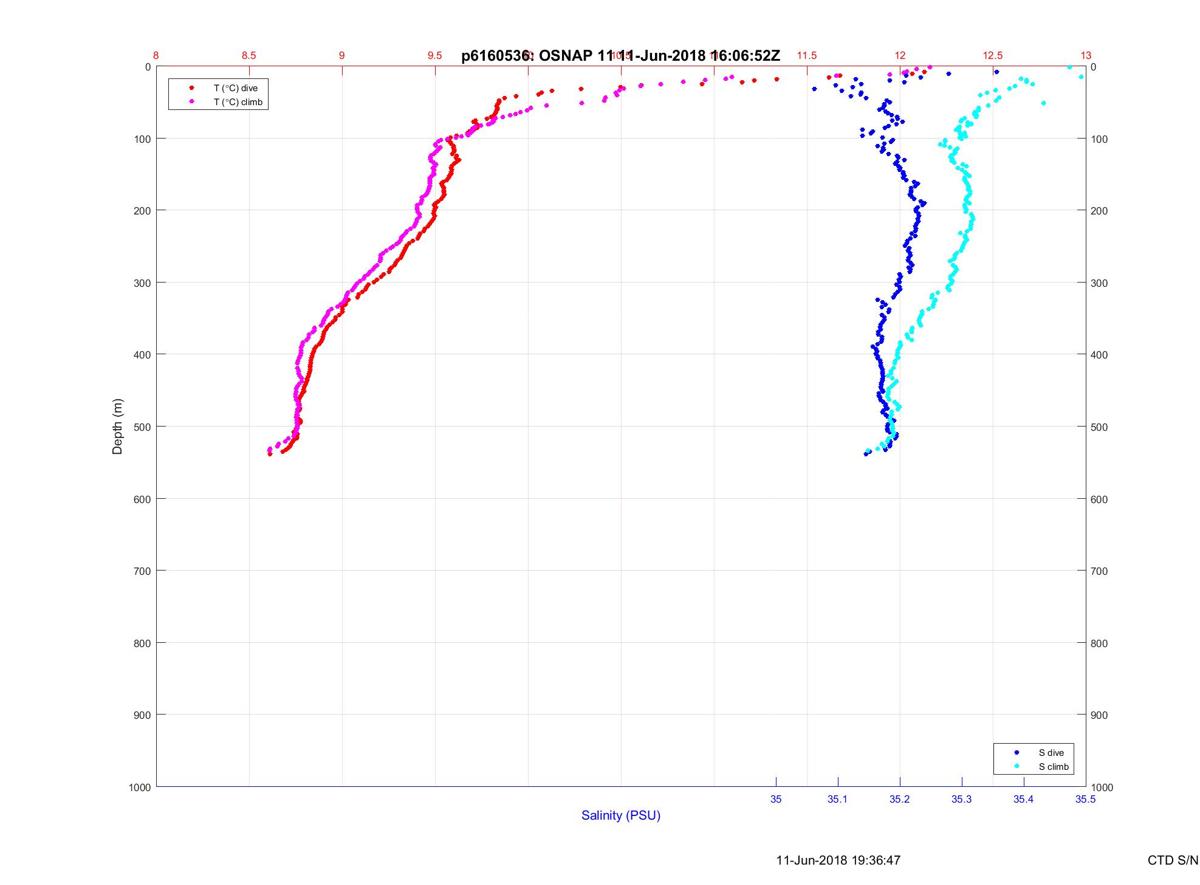The image size is (1200, 885).
Task: Click '300' on the right depth axis
Action: (1101, 283)
